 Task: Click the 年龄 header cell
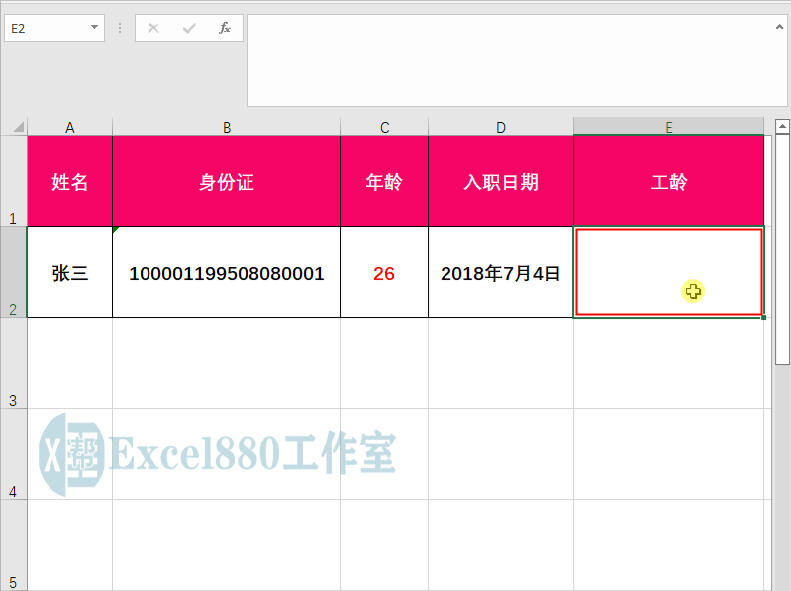click(x=384, y=181)
